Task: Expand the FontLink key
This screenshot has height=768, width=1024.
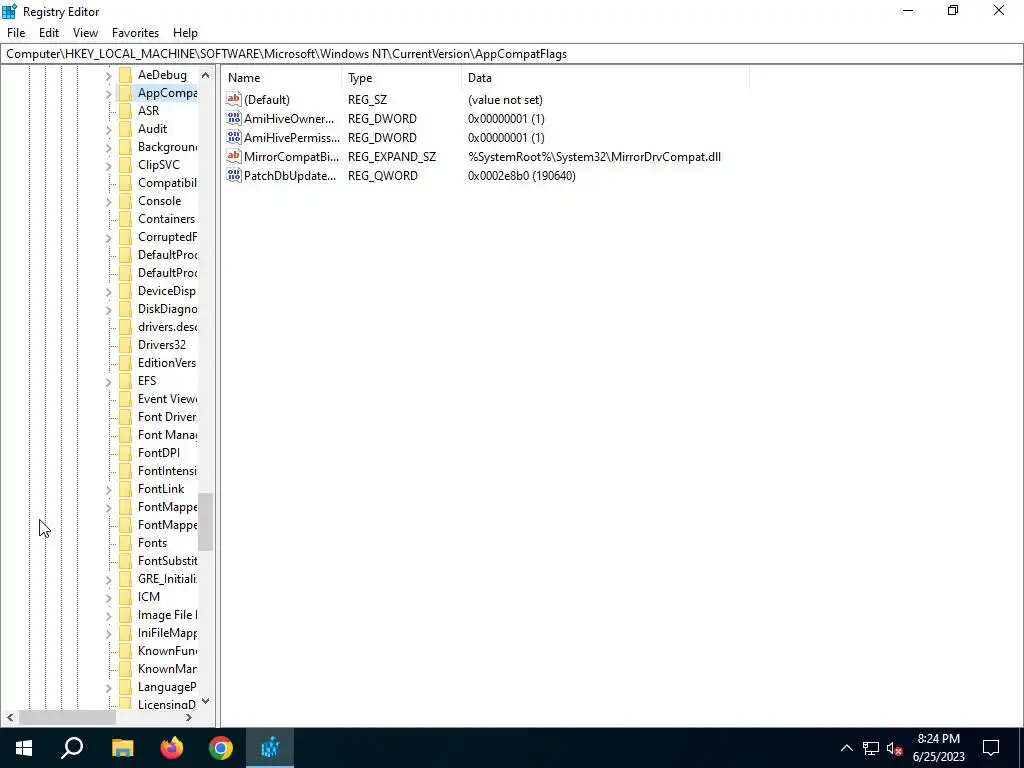Action: tap(108, 490)
